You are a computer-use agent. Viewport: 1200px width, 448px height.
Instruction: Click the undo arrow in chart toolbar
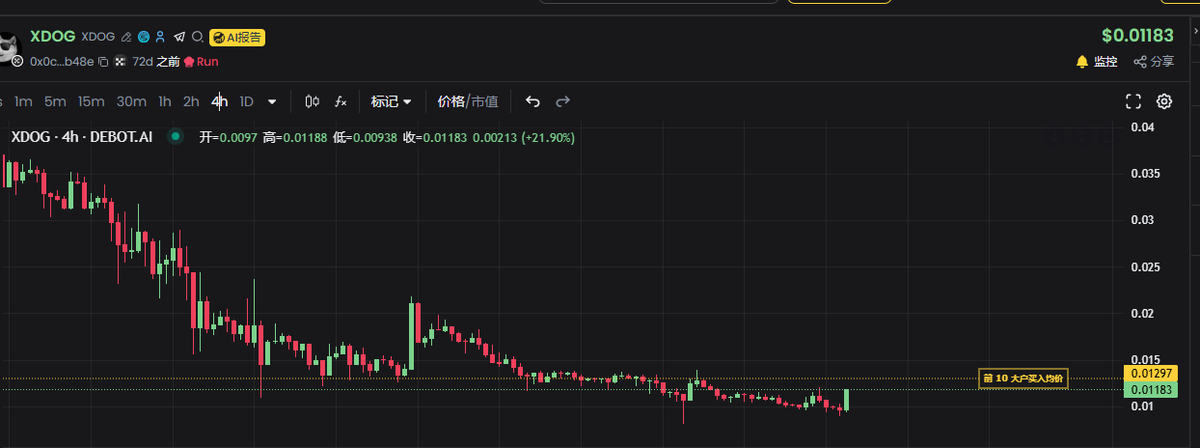[533, 101]
